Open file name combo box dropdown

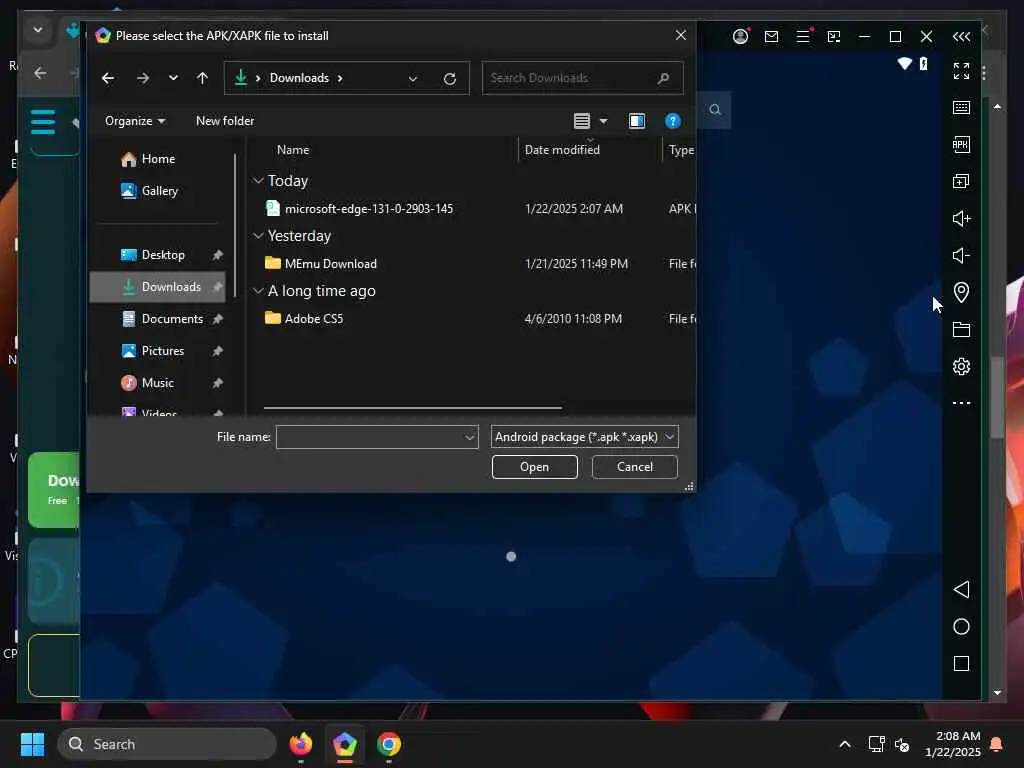click(x=470, y=437)
